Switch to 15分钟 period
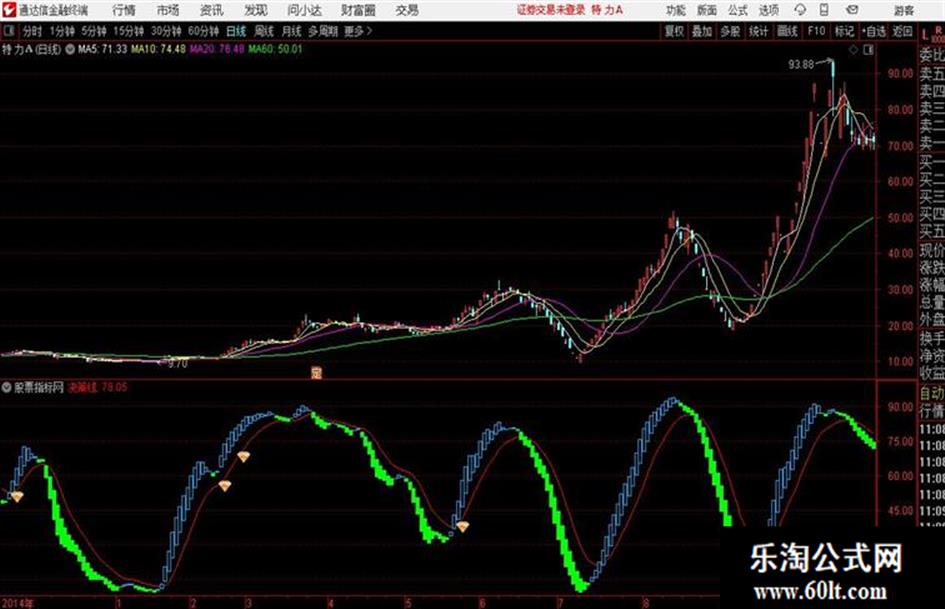 [129, 31]
